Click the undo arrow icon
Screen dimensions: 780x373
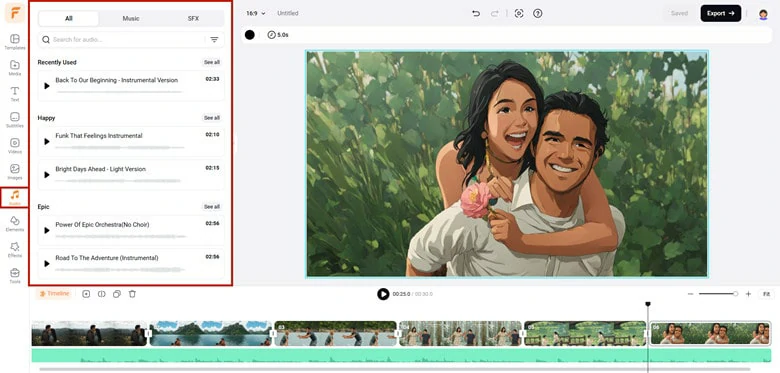(476, 13)
